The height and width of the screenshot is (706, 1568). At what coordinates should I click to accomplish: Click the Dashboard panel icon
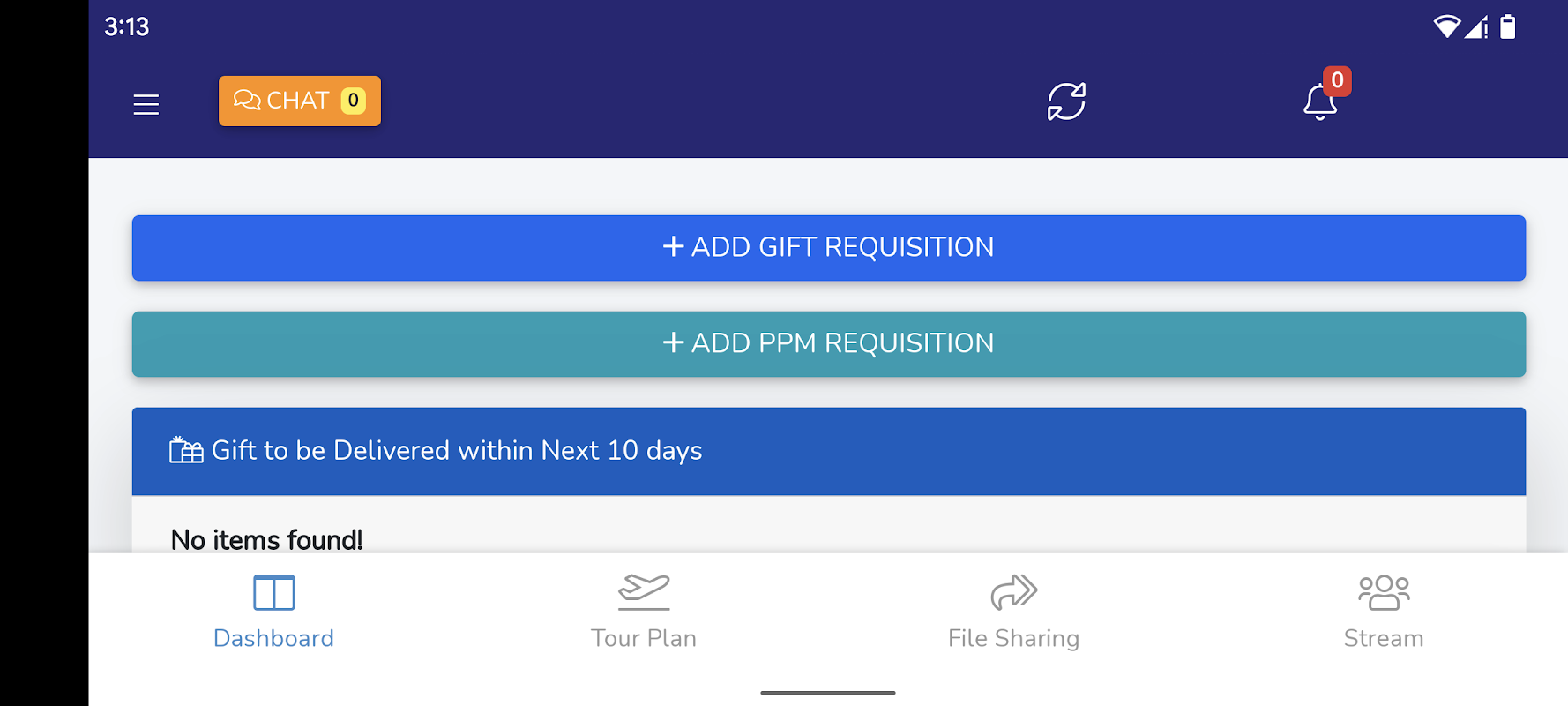[273, 592]
